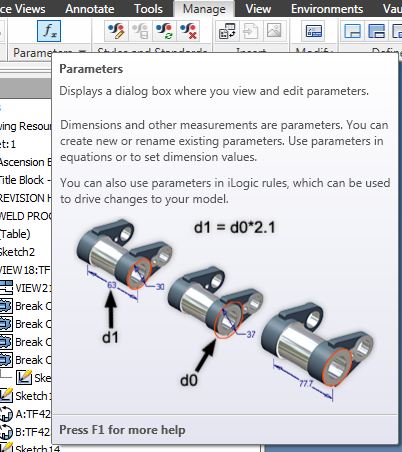This screenshot has height=452, width=402.
Task: Select the Drawing Resources browser node
Action: pyautogui.click(x=26, y=126)
